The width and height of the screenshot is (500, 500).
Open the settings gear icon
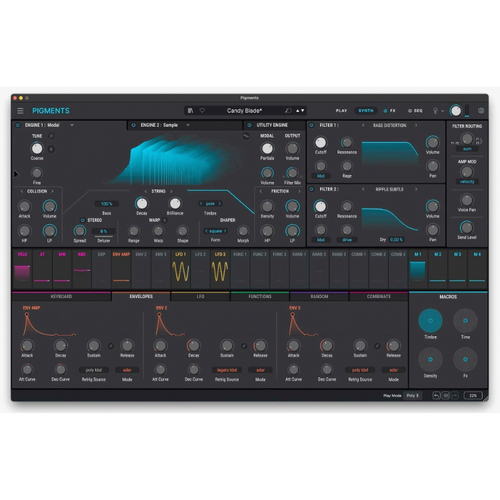[x=481, y=111]
